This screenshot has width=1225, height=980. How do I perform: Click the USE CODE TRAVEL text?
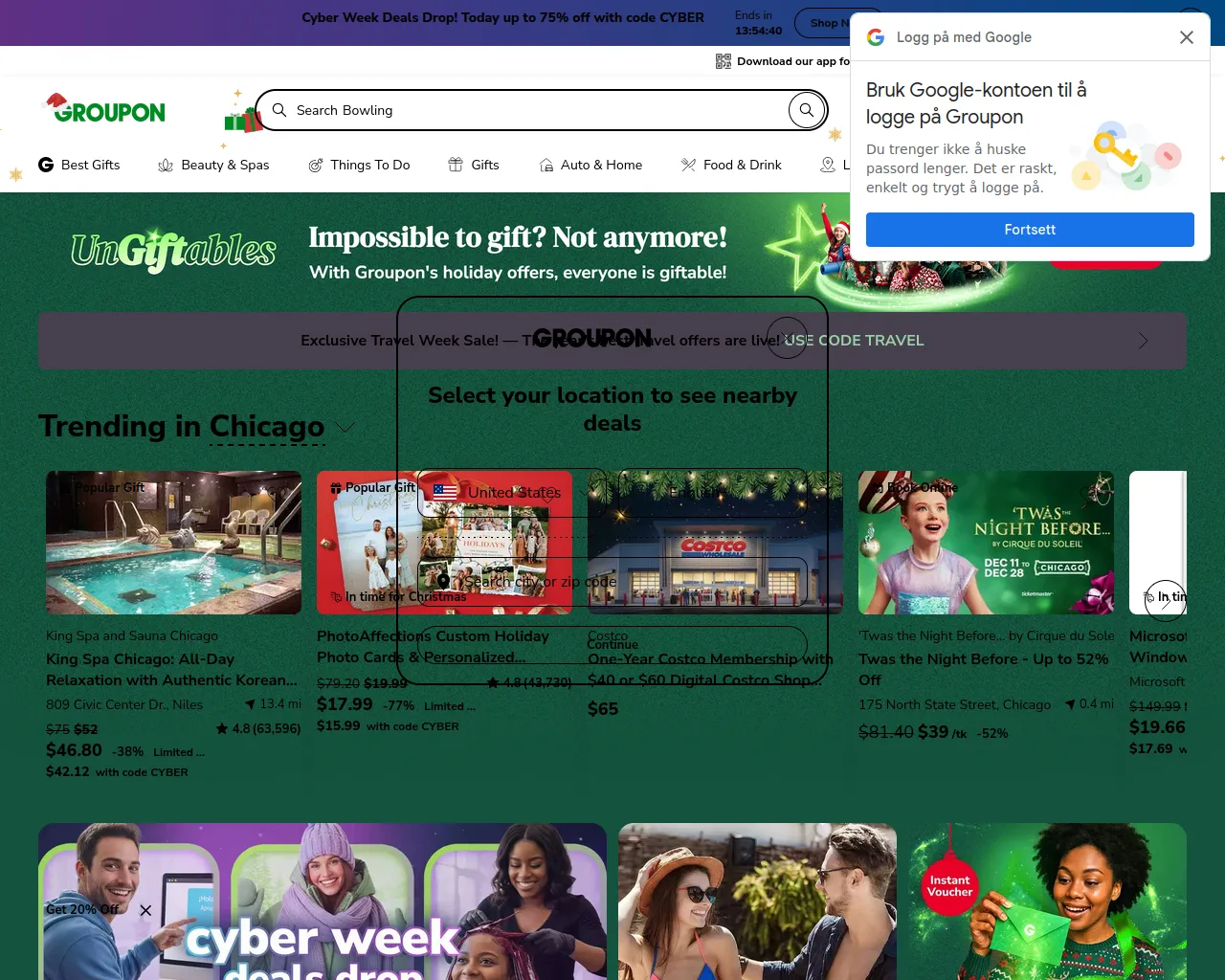855,341
